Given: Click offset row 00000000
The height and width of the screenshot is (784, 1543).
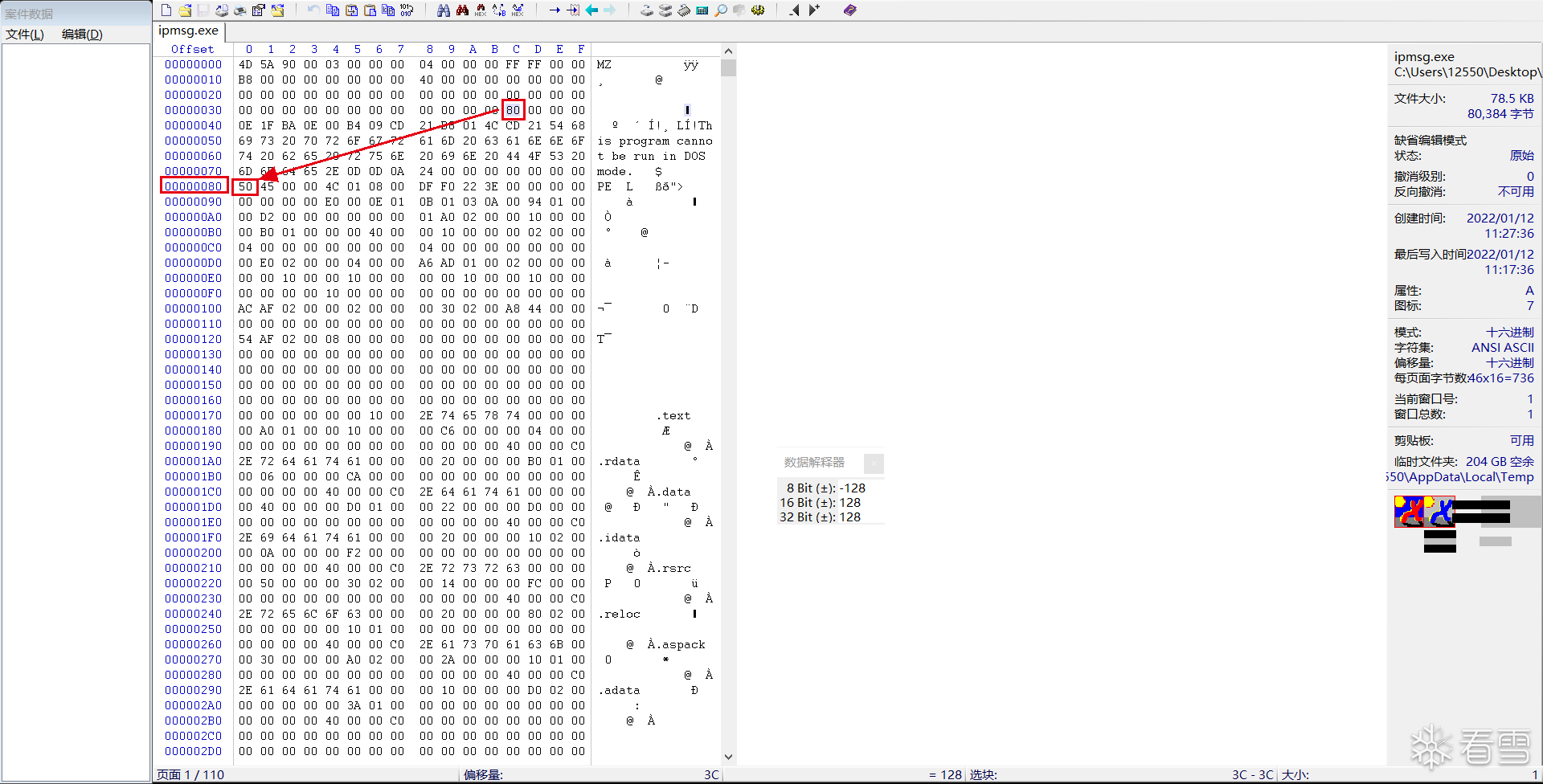Looking at the screenshot, I should pyautogui.click(x=193, y=64).
